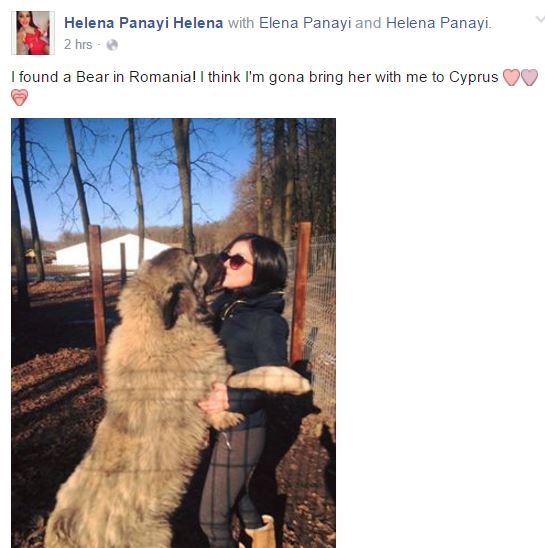The image size is (545, 548).
Task: Open the author name Helena Panayi Helena
Action: tap(144, 23)
